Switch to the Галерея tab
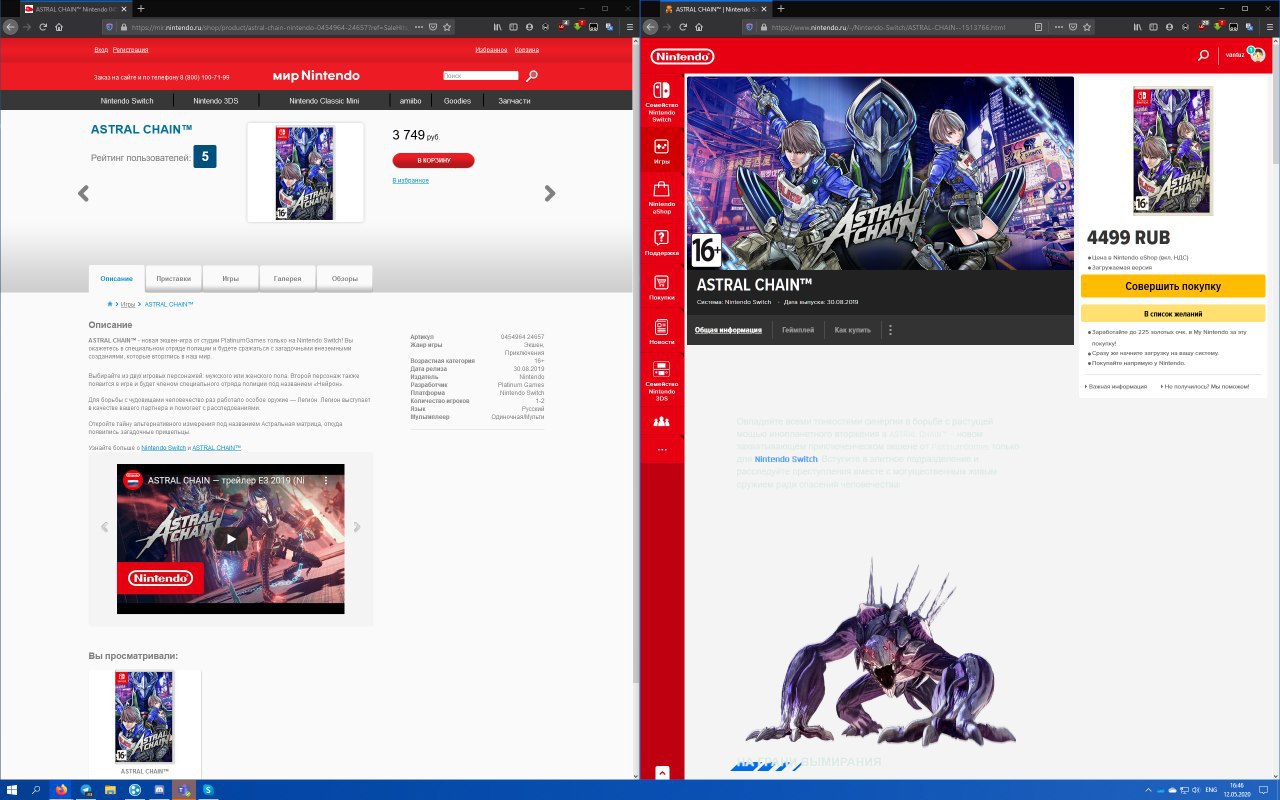The height and width of the screenshot is (800, 1280). pos(288,279)
